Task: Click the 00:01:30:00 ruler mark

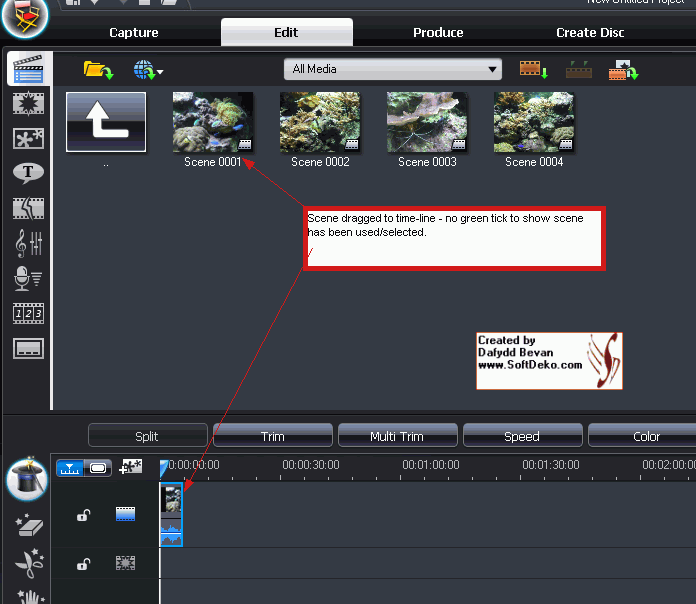Action: click(x=551, y=465)
